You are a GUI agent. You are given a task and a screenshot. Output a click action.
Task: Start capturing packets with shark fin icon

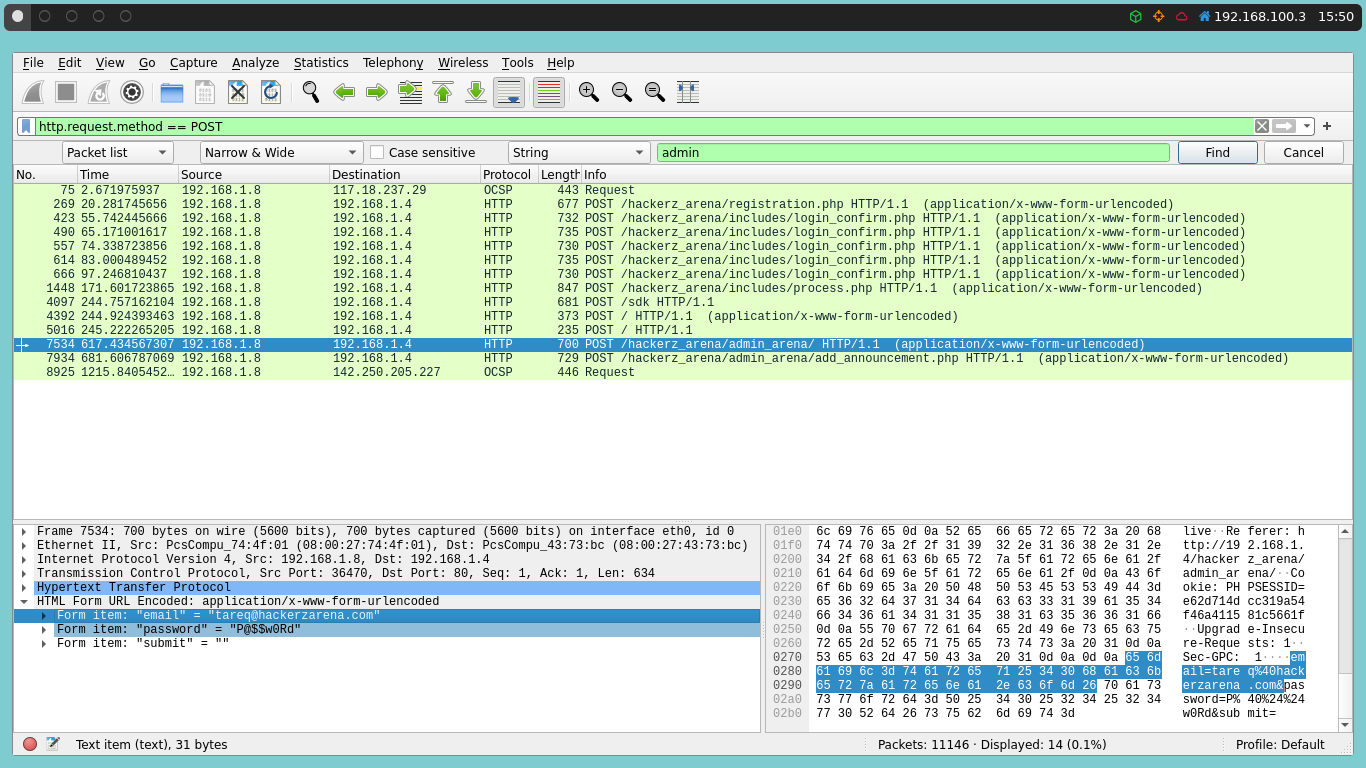pyautogui.click(x=33, y=92)
